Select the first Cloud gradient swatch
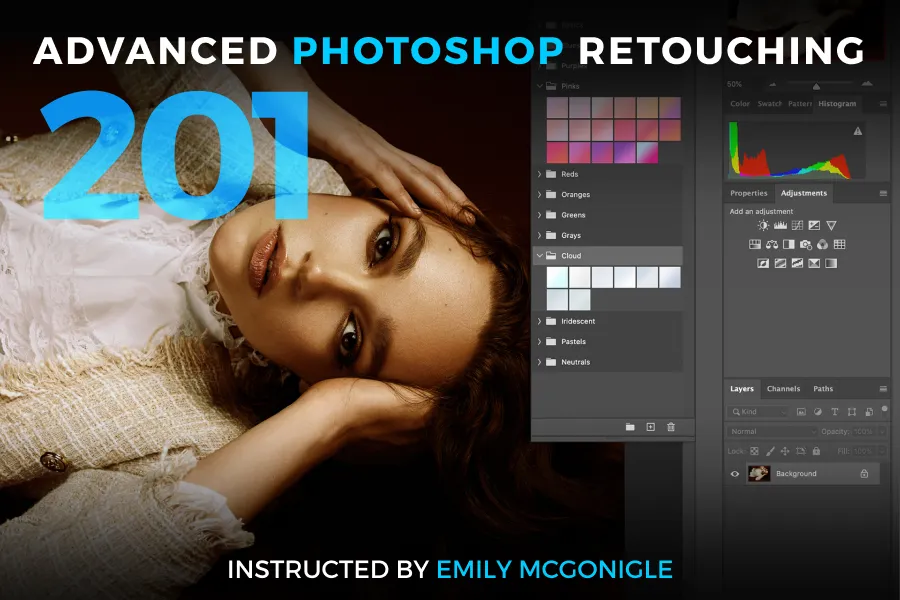The width and height of the screenshot is (900, 600). (x=557, y=277)
